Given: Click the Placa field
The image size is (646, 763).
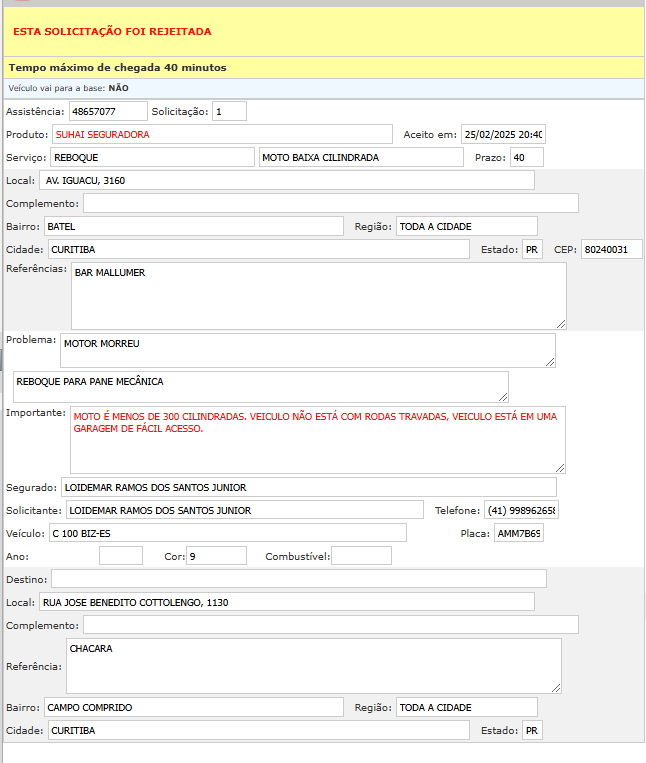Looking at the screenshot, I should 518,533.
